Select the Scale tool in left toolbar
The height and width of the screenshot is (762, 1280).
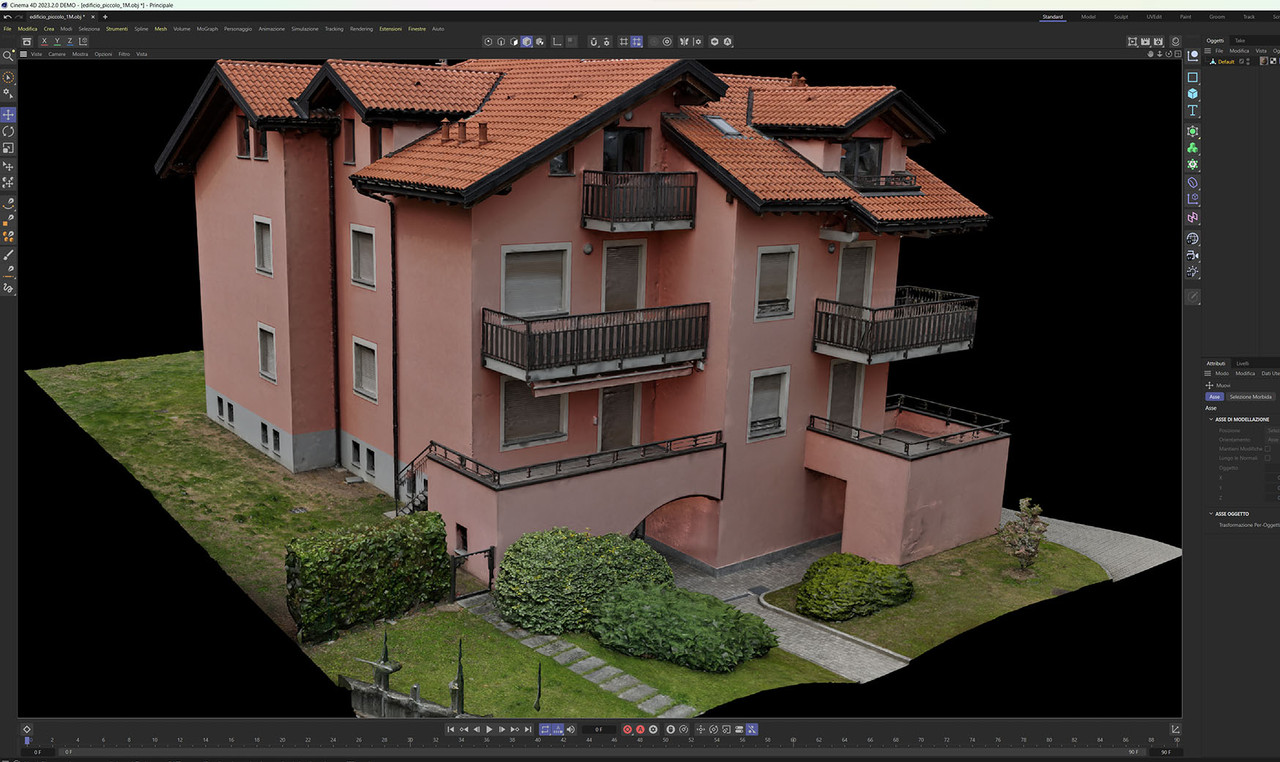point(8,148)
